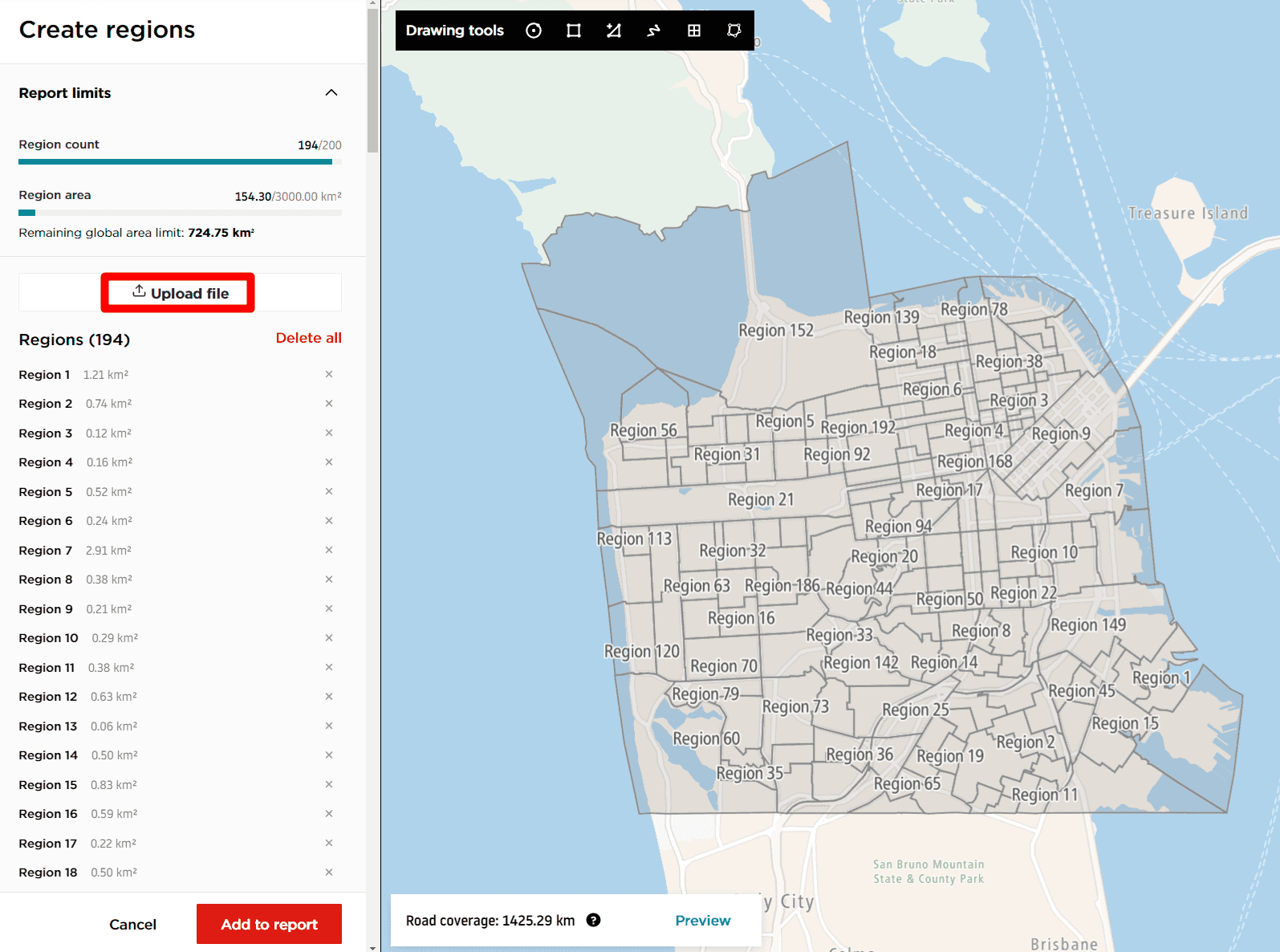The width and height of the screenshot is (1280, 952).
Task: Open the road coverage Preview
Action: pos(702,920)
